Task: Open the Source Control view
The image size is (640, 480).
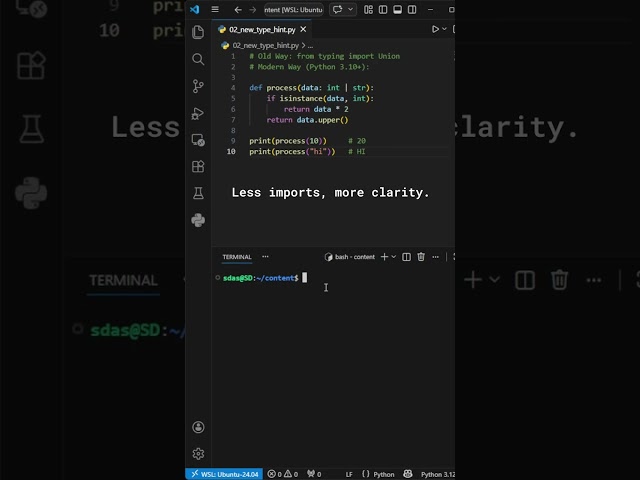Action: 198,86
